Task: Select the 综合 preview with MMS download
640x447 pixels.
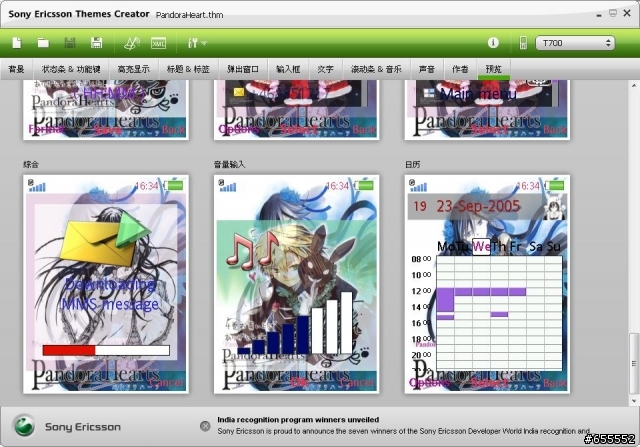Action: coord(106,284)
